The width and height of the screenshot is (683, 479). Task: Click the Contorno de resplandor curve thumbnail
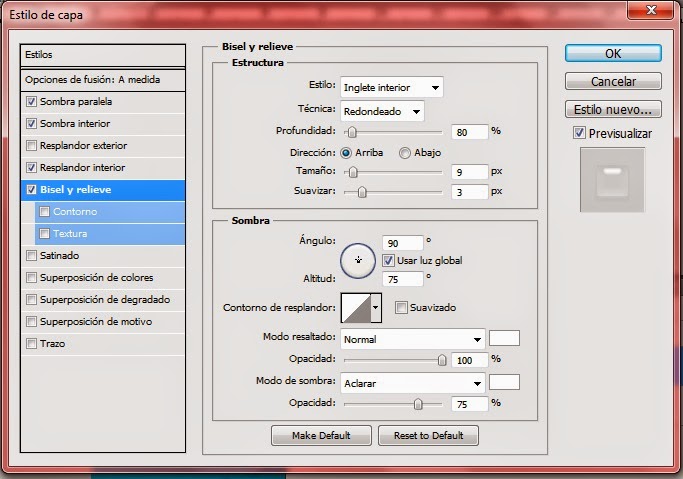pyautogui.click(x=356, y=308)
